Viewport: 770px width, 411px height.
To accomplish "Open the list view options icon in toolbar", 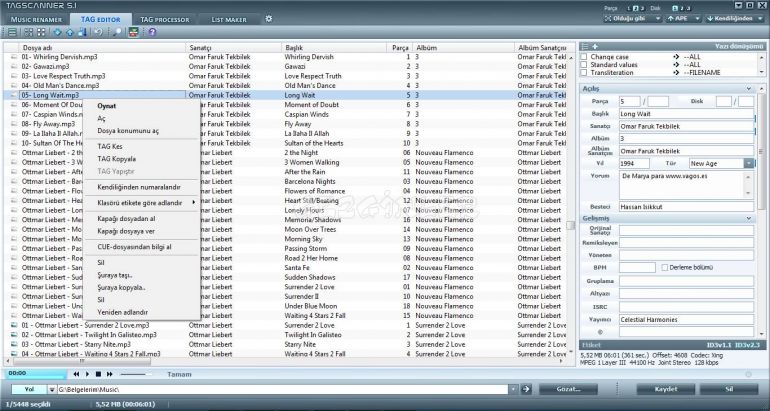I will 12,32.
